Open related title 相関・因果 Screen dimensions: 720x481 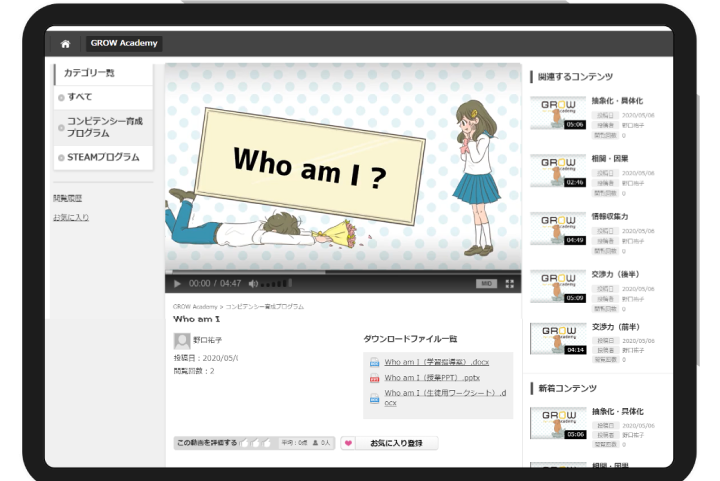pos(610,158)
